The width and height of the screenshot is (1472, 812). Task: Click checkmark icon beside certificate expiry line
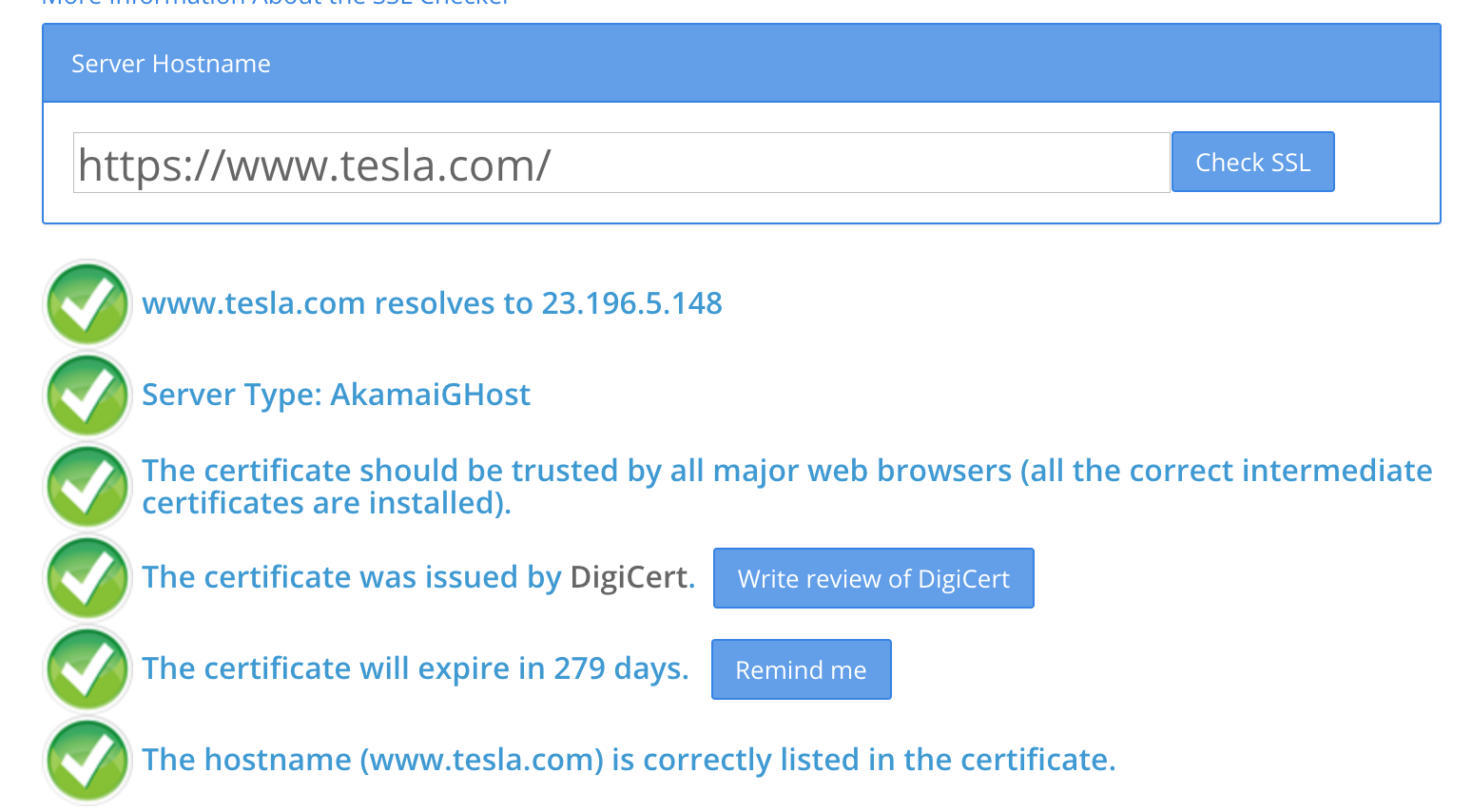[87, 668]
